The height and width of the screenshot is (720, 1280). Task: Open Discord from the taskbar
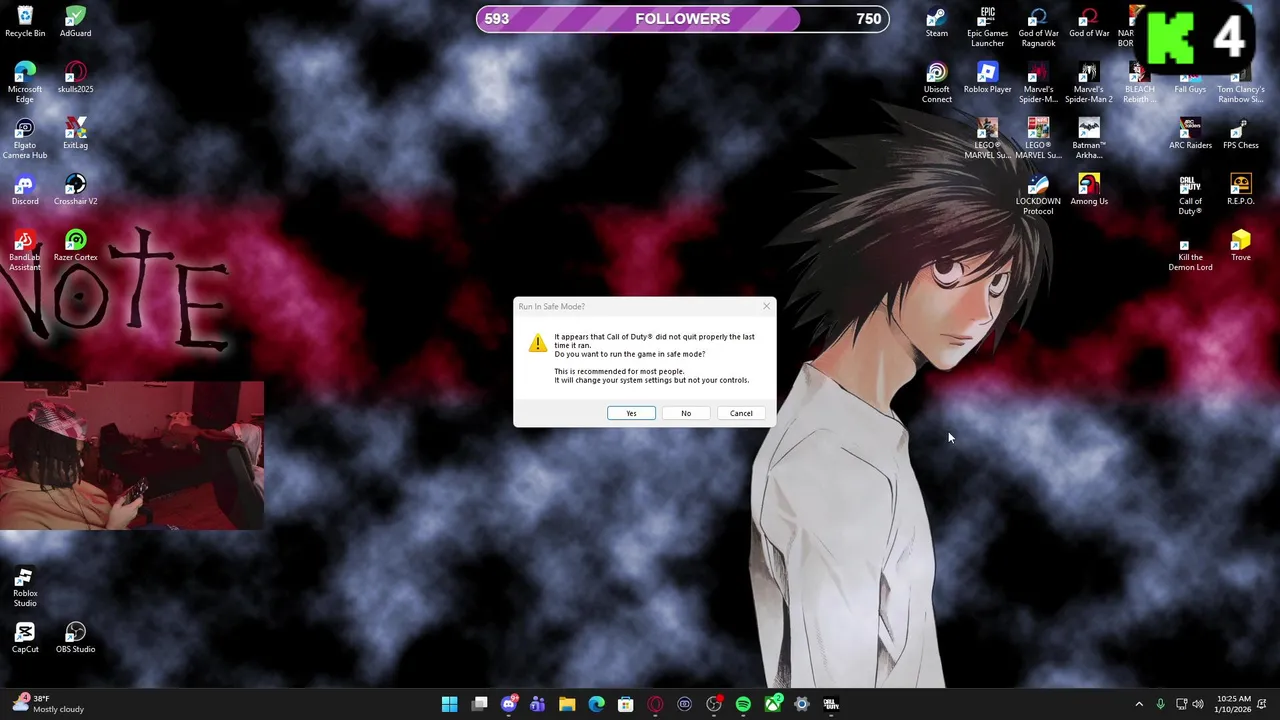coord(509,704)
